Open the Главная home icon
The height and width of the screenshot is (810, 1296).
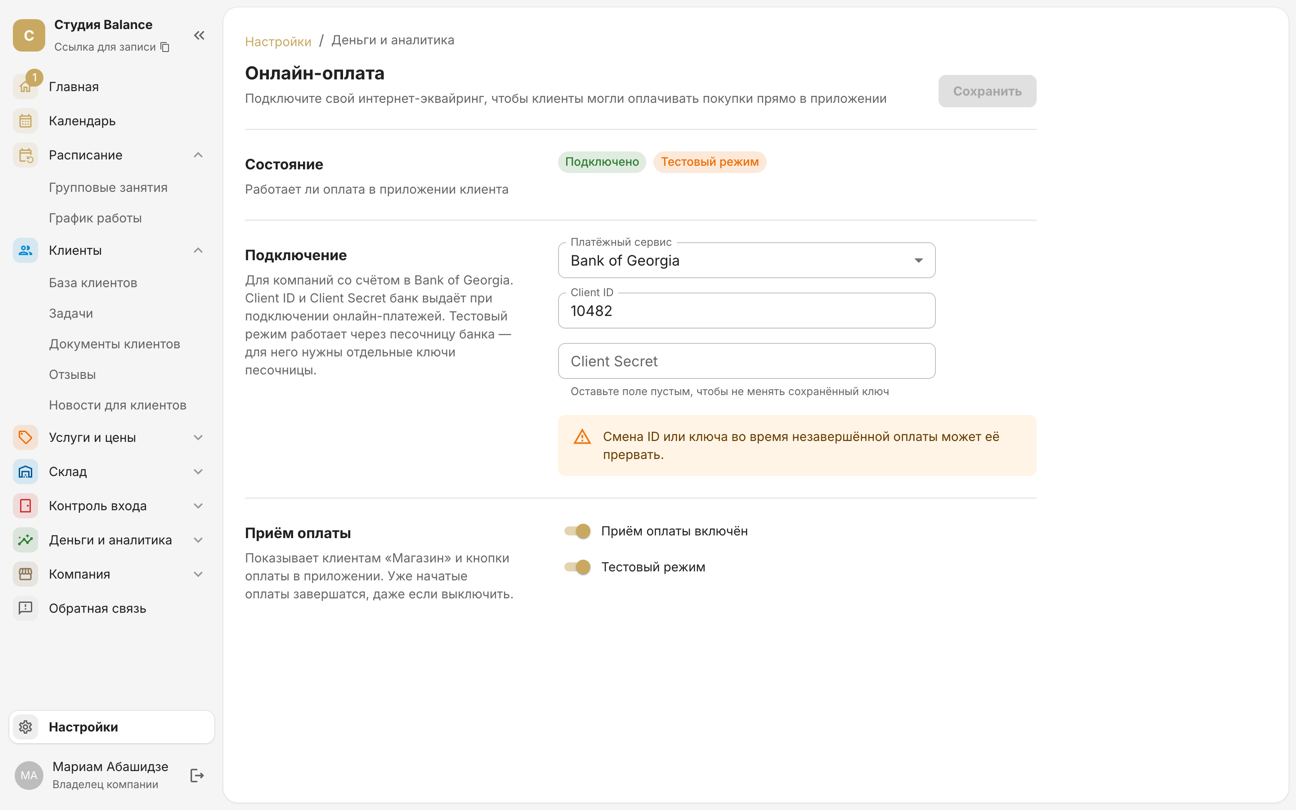25,87
